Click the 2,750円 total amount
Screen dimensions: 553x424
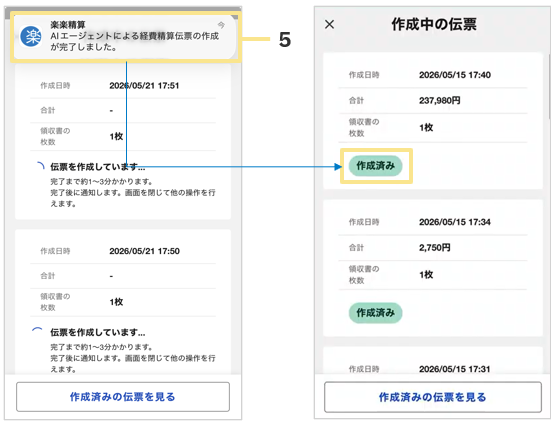click(x=434, y=248)
